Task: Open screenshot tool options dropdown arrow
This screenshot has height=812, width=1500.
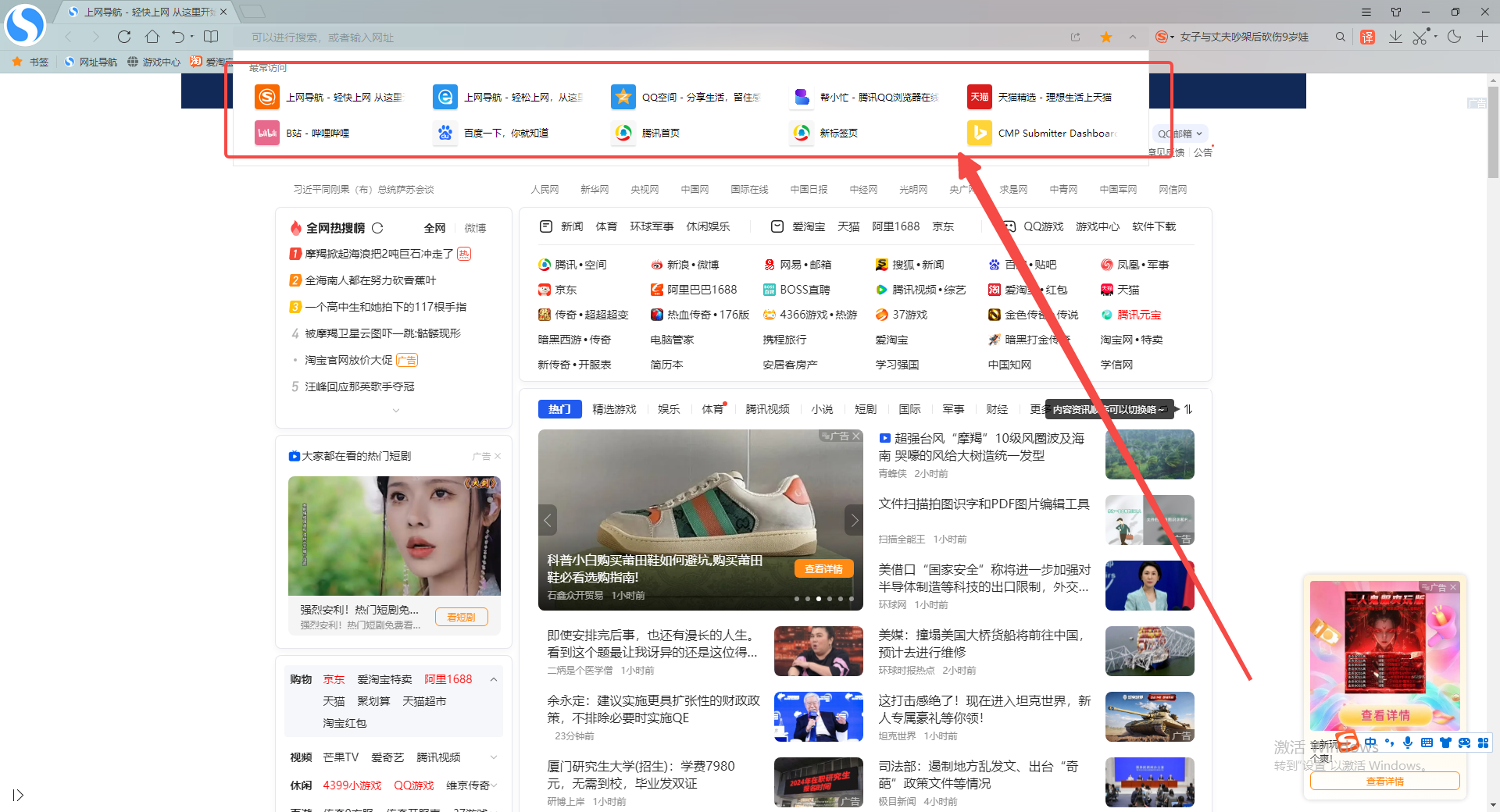Action: (x=1436, y=37)
